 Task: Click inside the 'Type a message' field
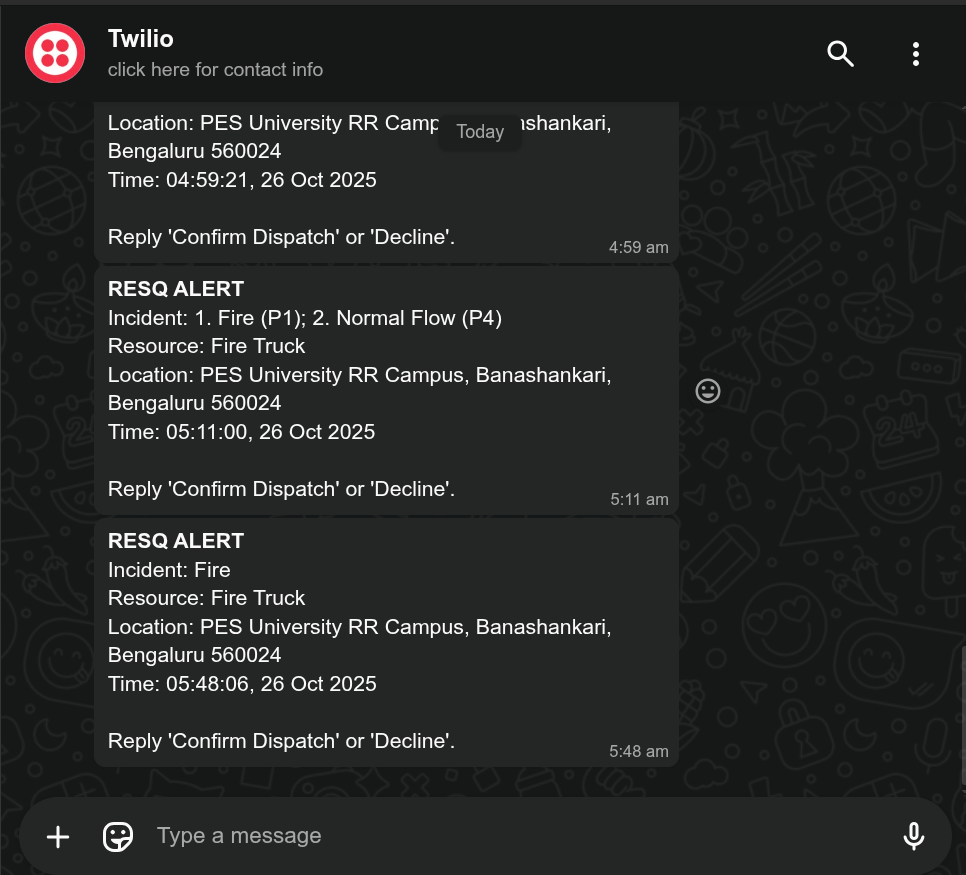pyautogui.click(x=300, y=836)
